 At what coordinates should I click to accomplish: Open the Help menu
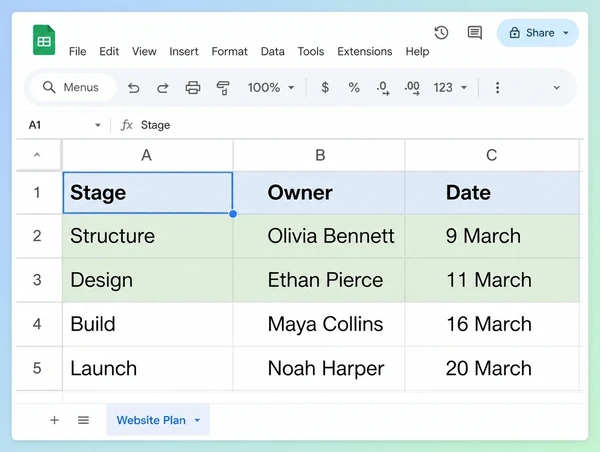pyautogui.click(x=417, y=51)
